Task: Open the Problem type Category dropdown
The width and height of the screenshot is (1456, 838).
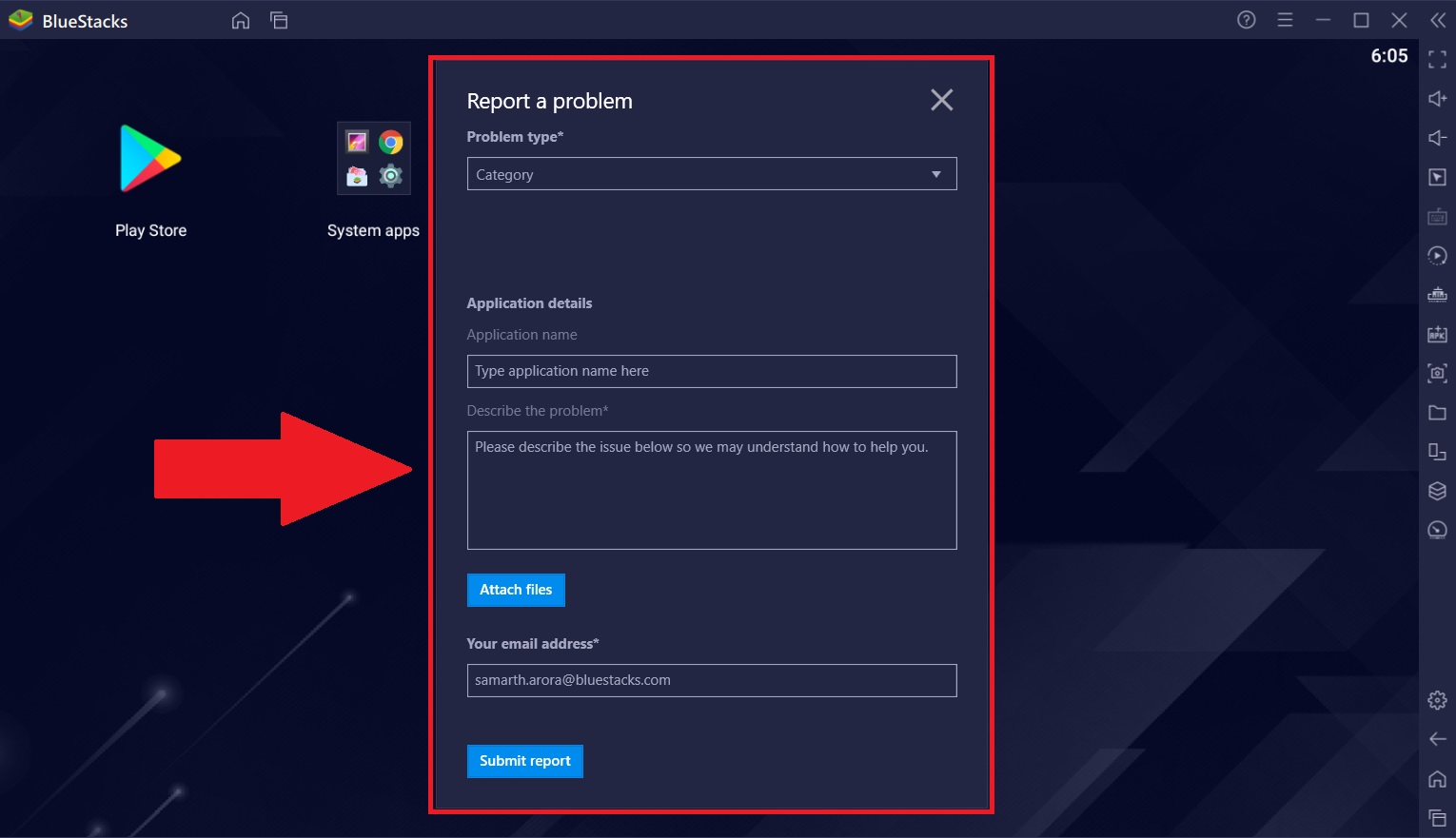Action: [711, 174]
